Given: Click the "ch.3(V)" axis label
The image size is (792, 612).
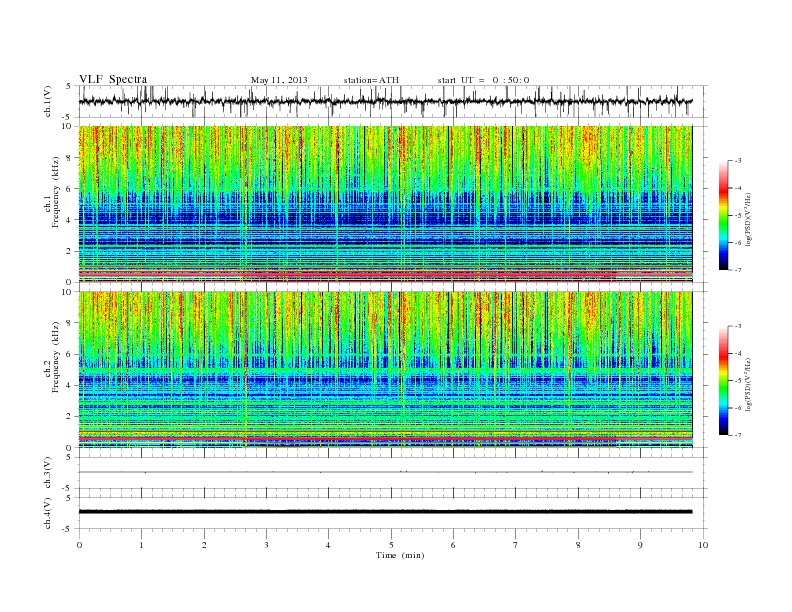Looking at the screenshot, I should (x=47, y=473).
